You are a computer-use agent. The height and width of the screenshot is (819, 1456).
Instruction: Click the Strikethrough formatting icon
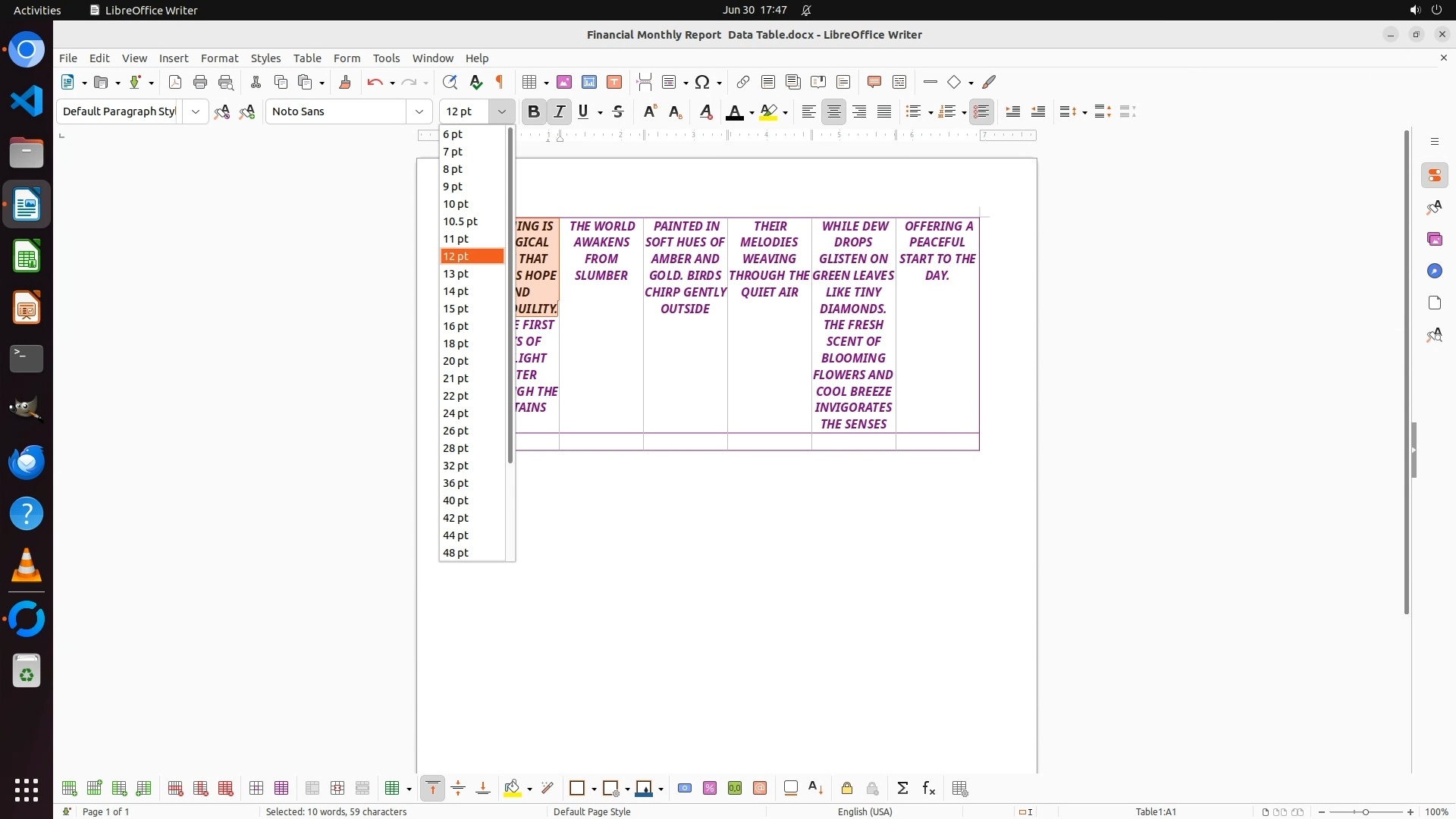coord(618,111)
